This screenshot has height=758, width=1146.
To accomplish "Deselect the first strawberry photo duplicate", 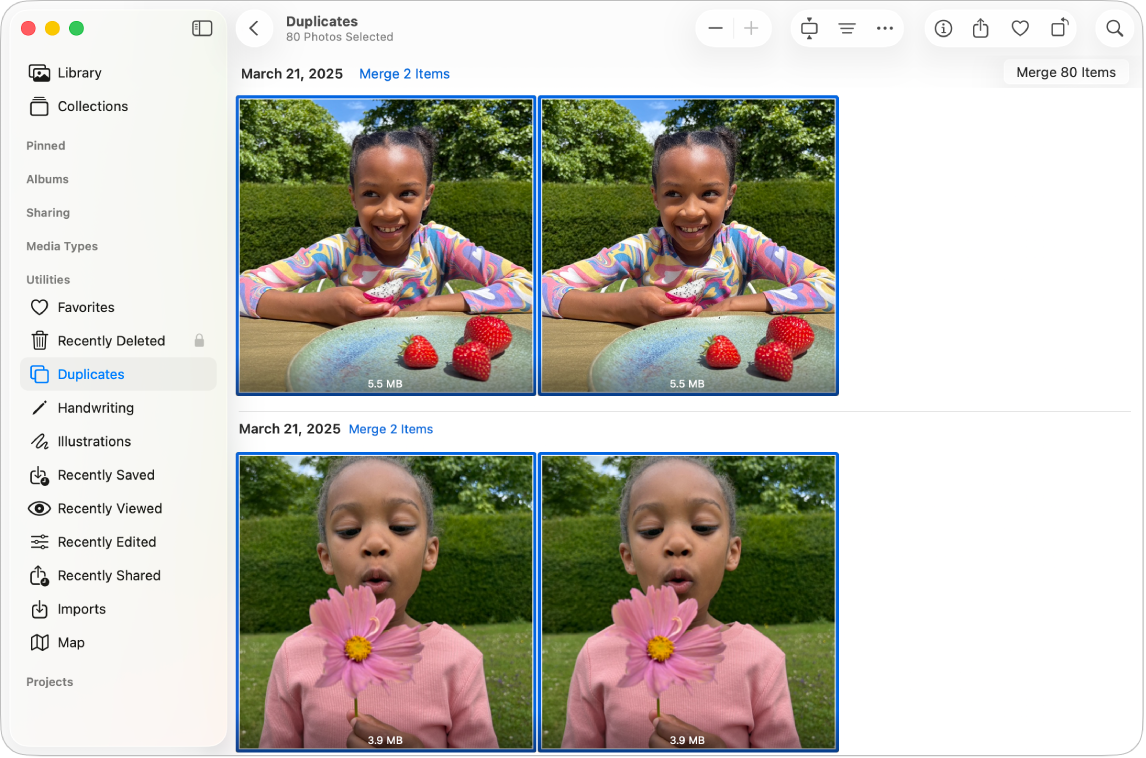I will (x=385, y=245).
